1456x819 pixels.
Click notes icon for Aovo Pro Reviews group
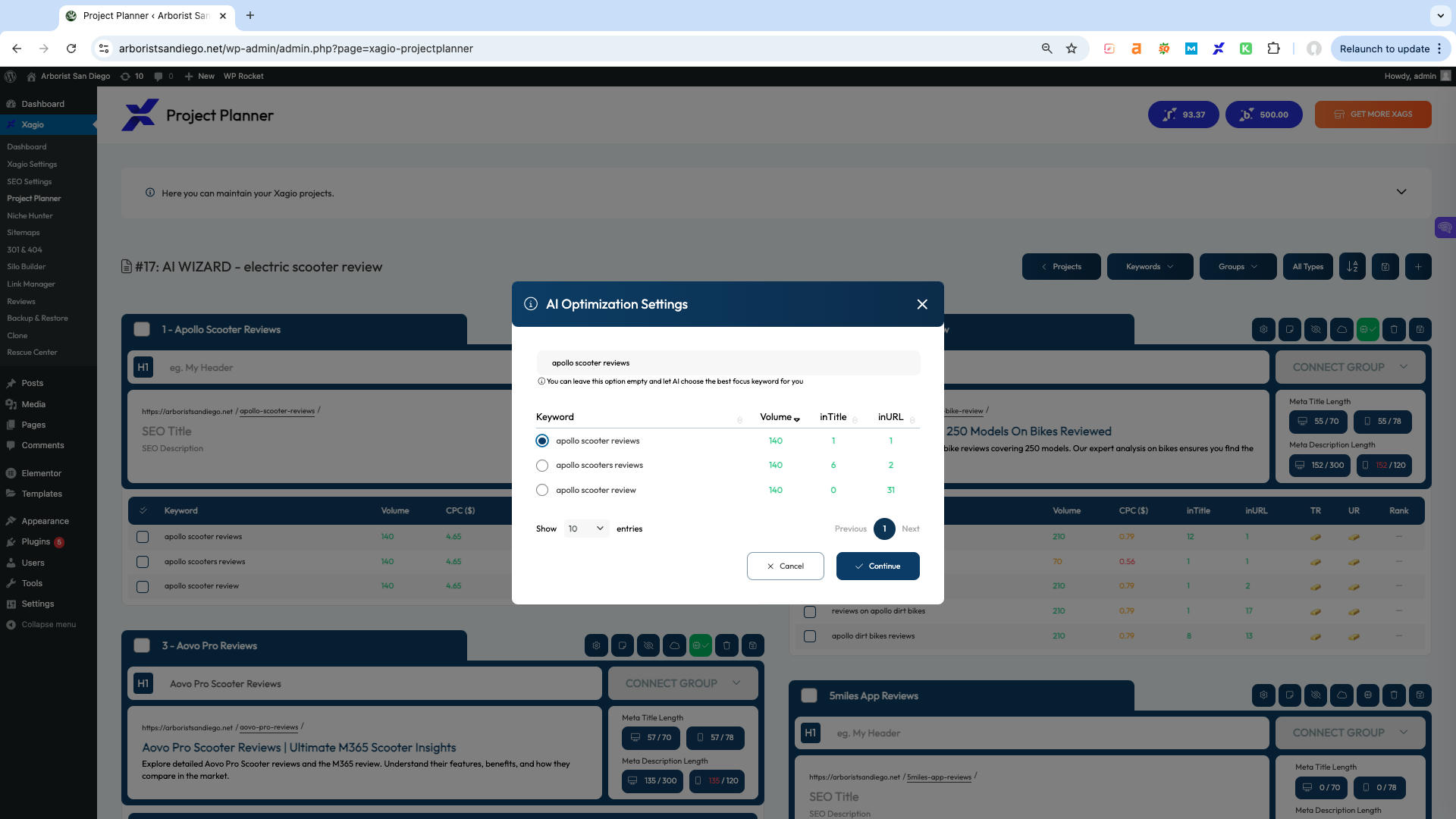pos(623,645)
